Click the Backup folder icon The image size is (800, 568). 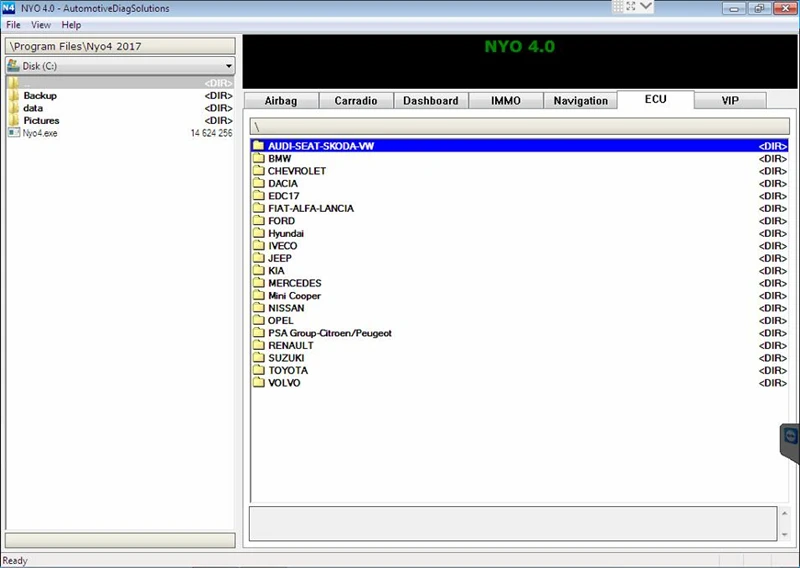tap(14, 95)
